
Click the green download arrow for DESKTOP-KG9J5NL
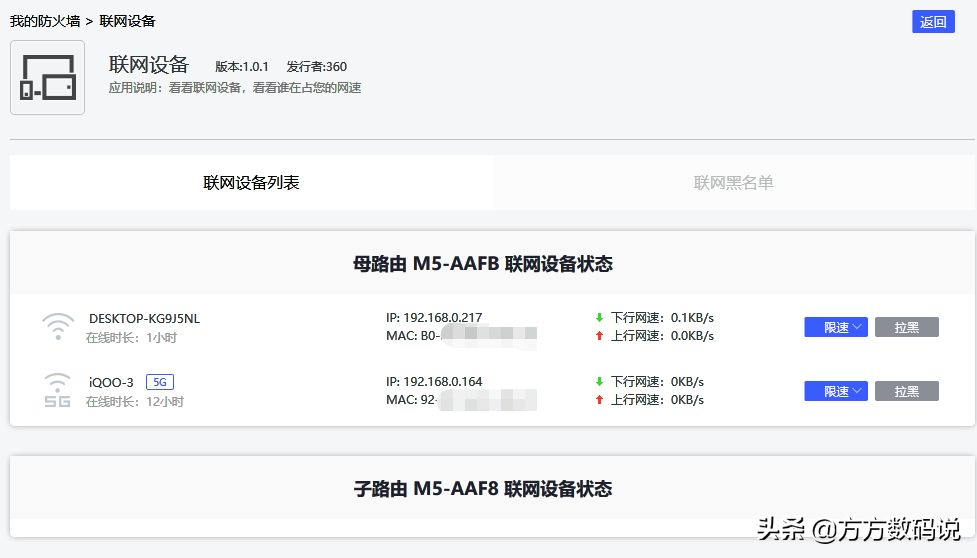[599, 318]
